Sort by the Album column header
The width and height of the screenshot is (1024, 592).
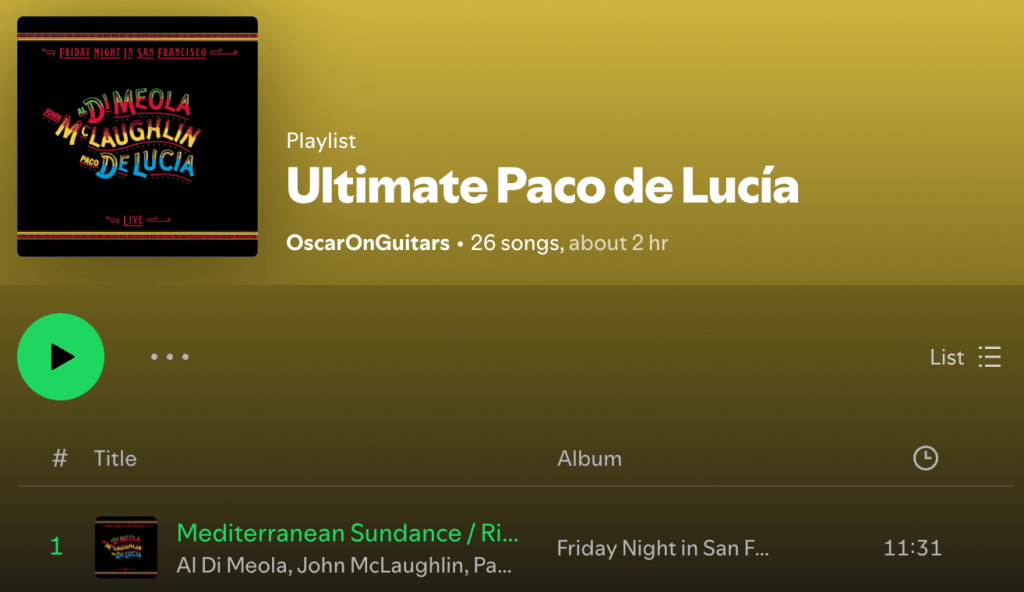589,458
